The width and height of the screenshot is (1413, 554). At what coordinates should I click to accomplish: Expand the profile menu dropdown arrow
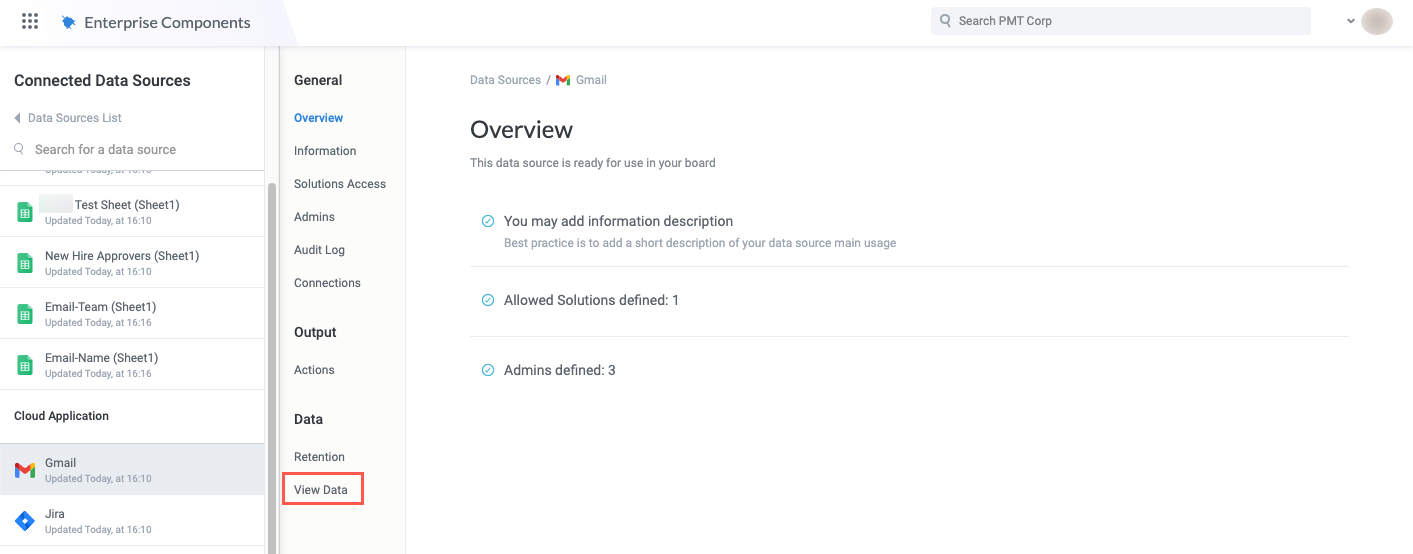click(1351, 21)
